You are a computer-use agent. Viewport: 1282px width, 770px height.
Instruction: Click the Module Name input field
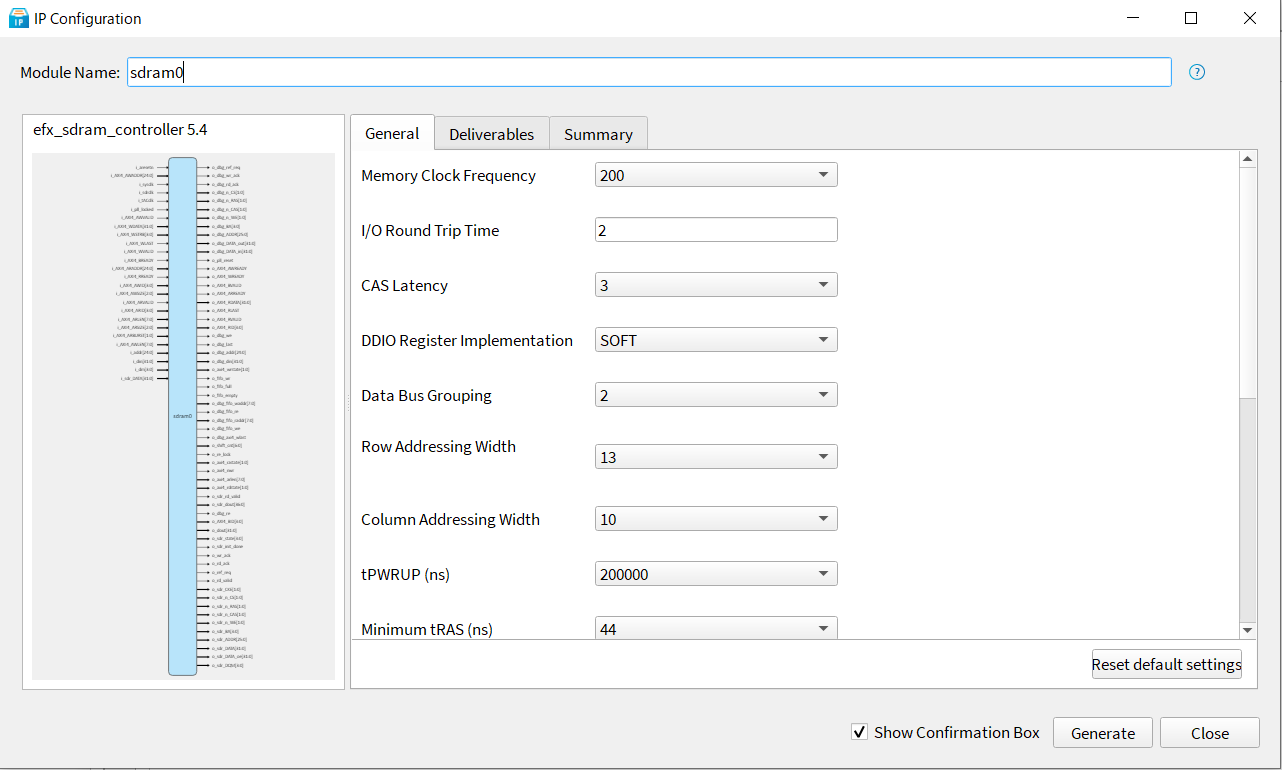pyautogui.click(x=649, y=72)
